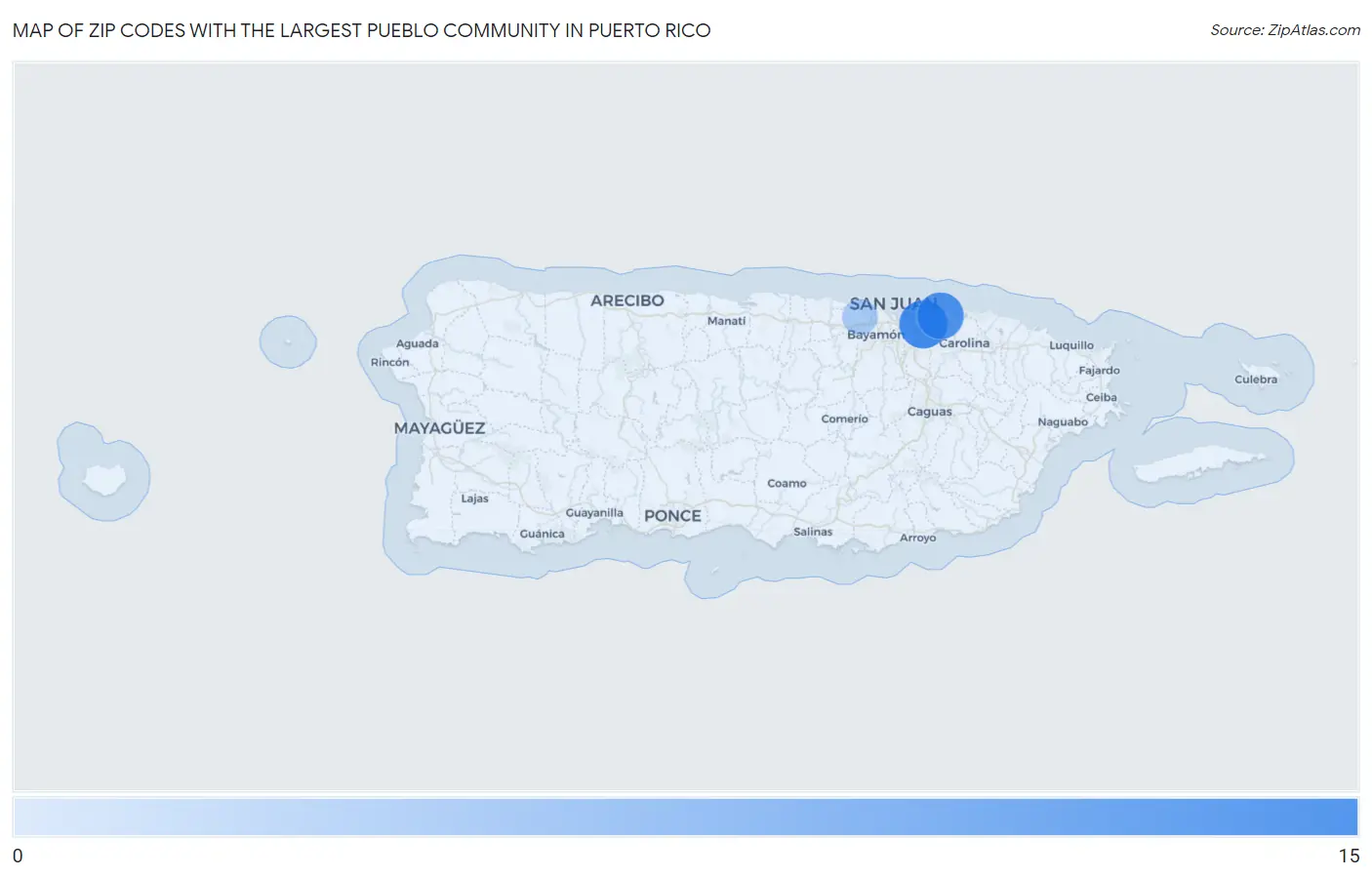Click the ARECIBO map label

click(626, 300)
